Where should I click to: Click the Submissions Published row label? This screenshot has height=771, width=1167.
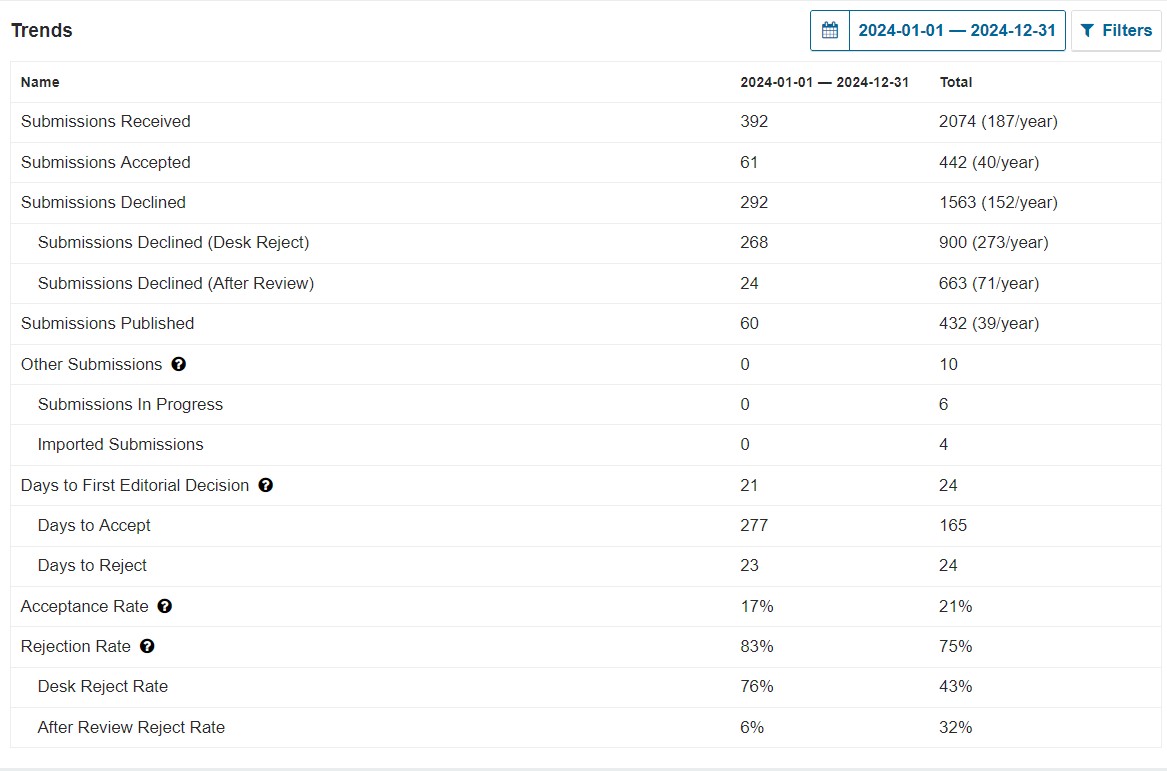tap(107, 324)
